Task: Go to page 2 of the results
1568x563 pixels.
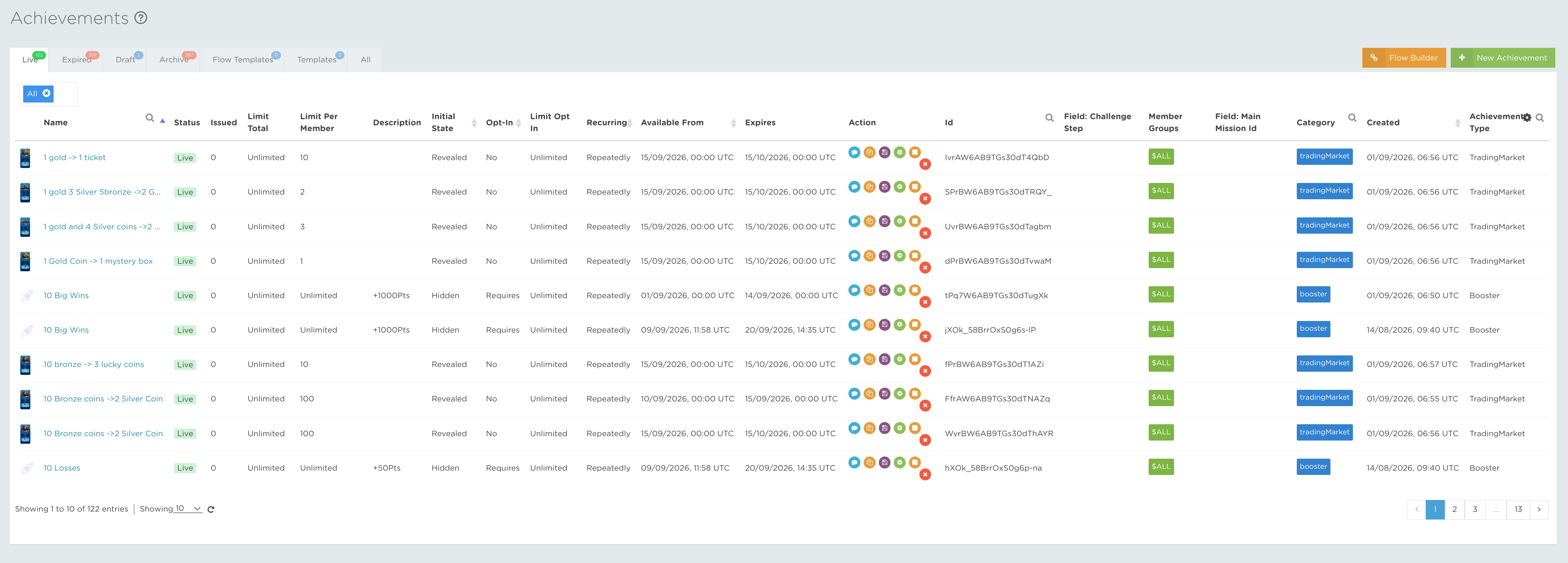Action: pos(1454,509)
